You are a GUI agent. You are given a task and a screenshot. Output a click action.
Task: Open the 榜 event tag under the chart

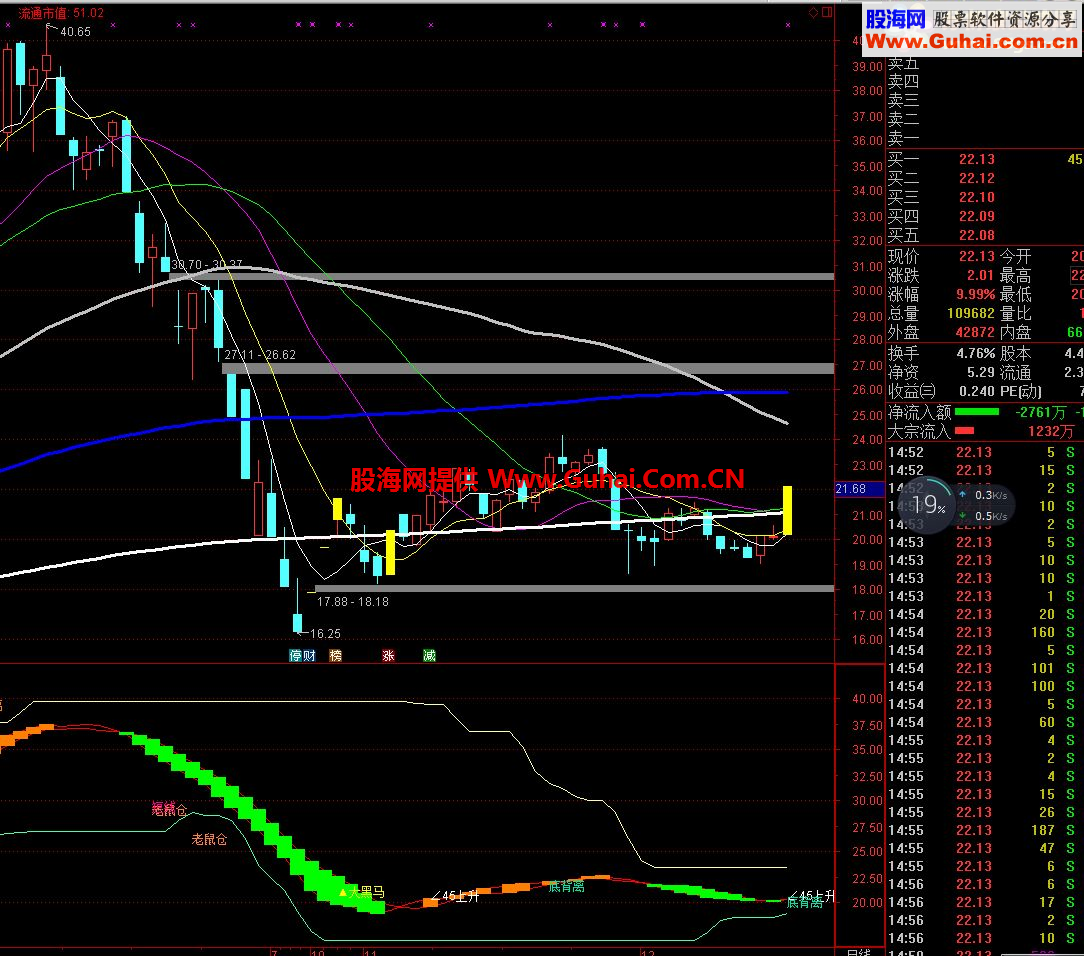335,655
